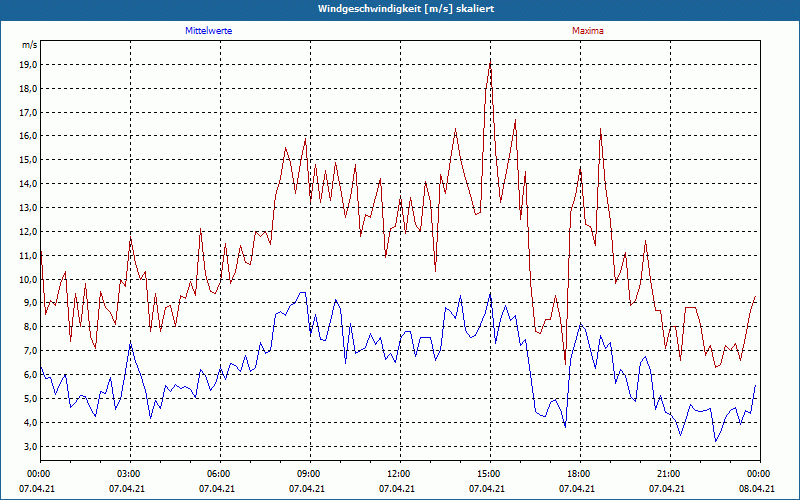Click the 11,0 y-axis value
The image size is (800, 500).
(29, 256)
